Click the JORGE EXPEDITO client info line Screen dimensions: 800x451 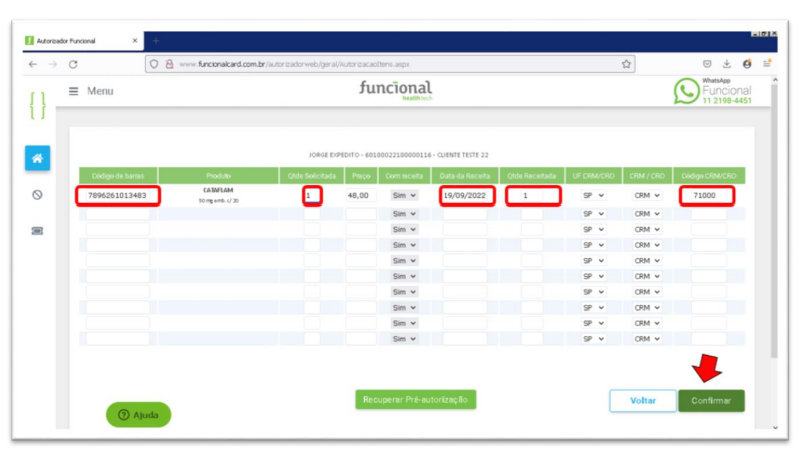(398, 155)
